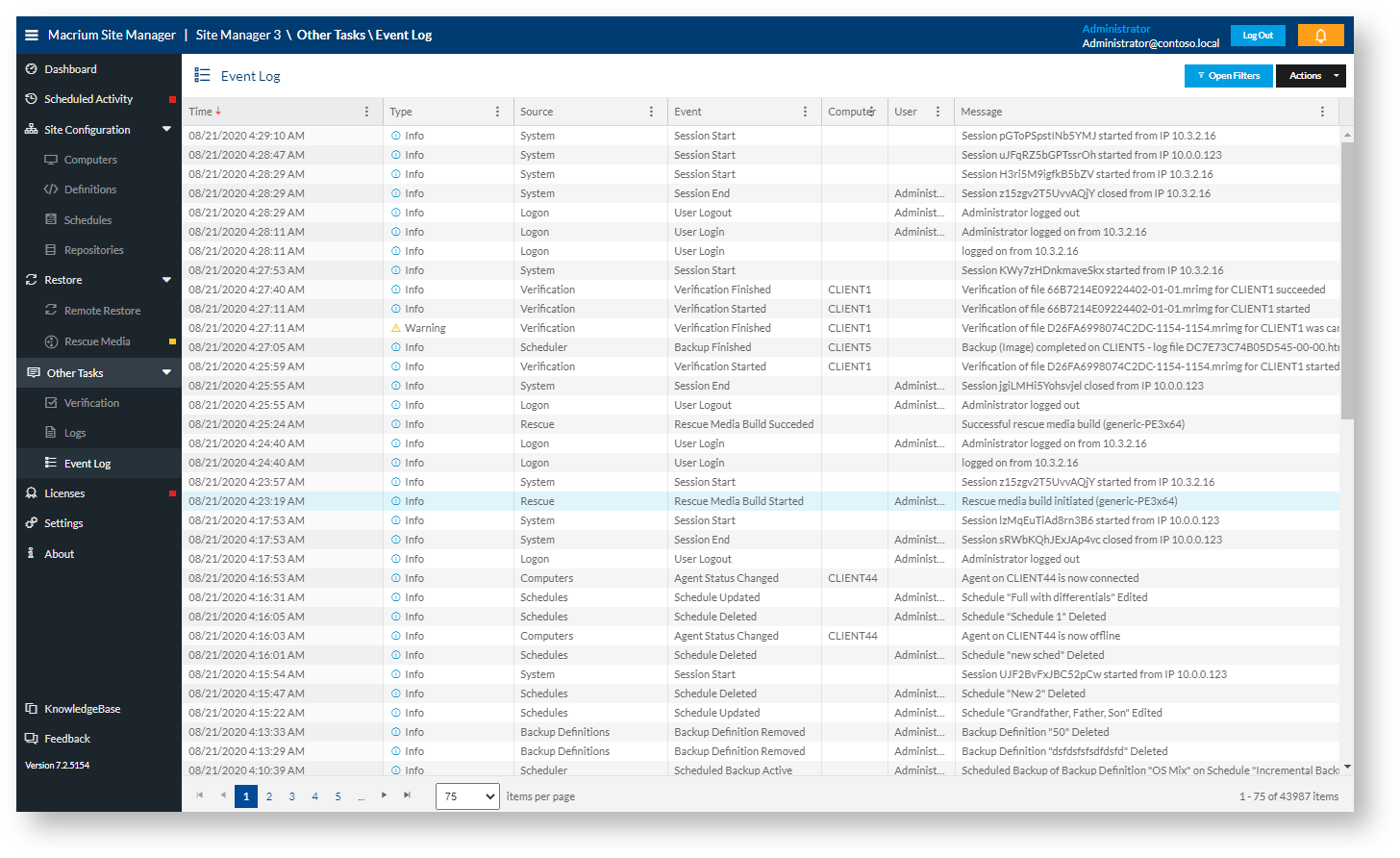The image size is (1400, 858).
Task: Click the notification bell icon
Action: (x=1320, y=36)
